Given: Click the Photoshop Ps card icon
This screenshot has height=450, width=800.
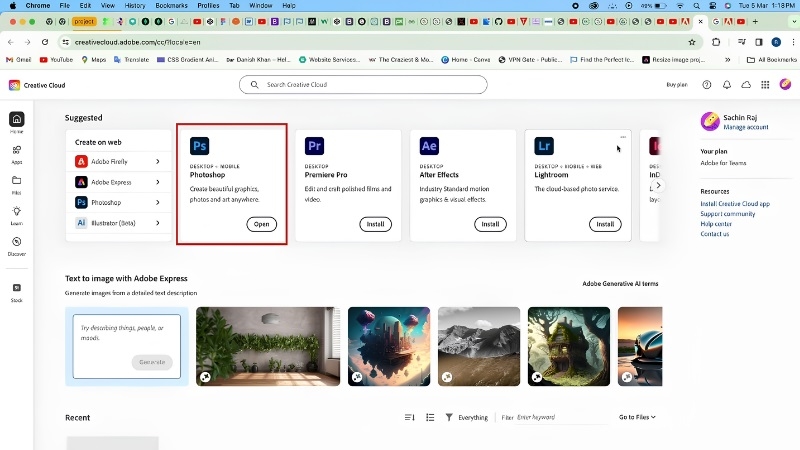Looking at the screenshot, I should (199, 146).
